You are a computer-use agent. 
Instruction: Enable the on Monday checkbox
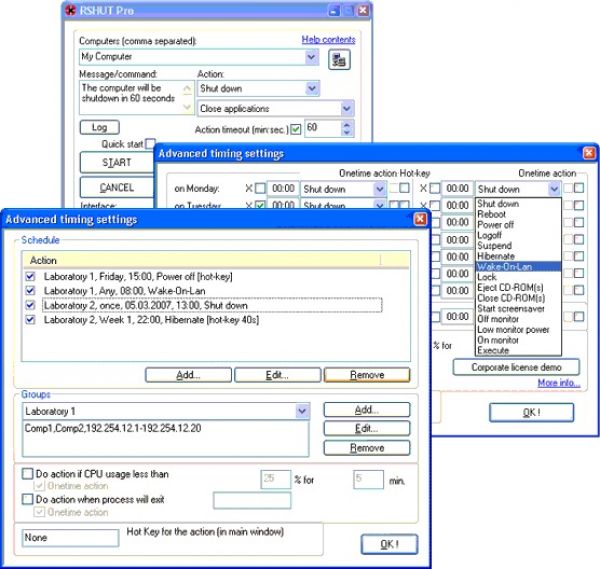click(260, 188)
